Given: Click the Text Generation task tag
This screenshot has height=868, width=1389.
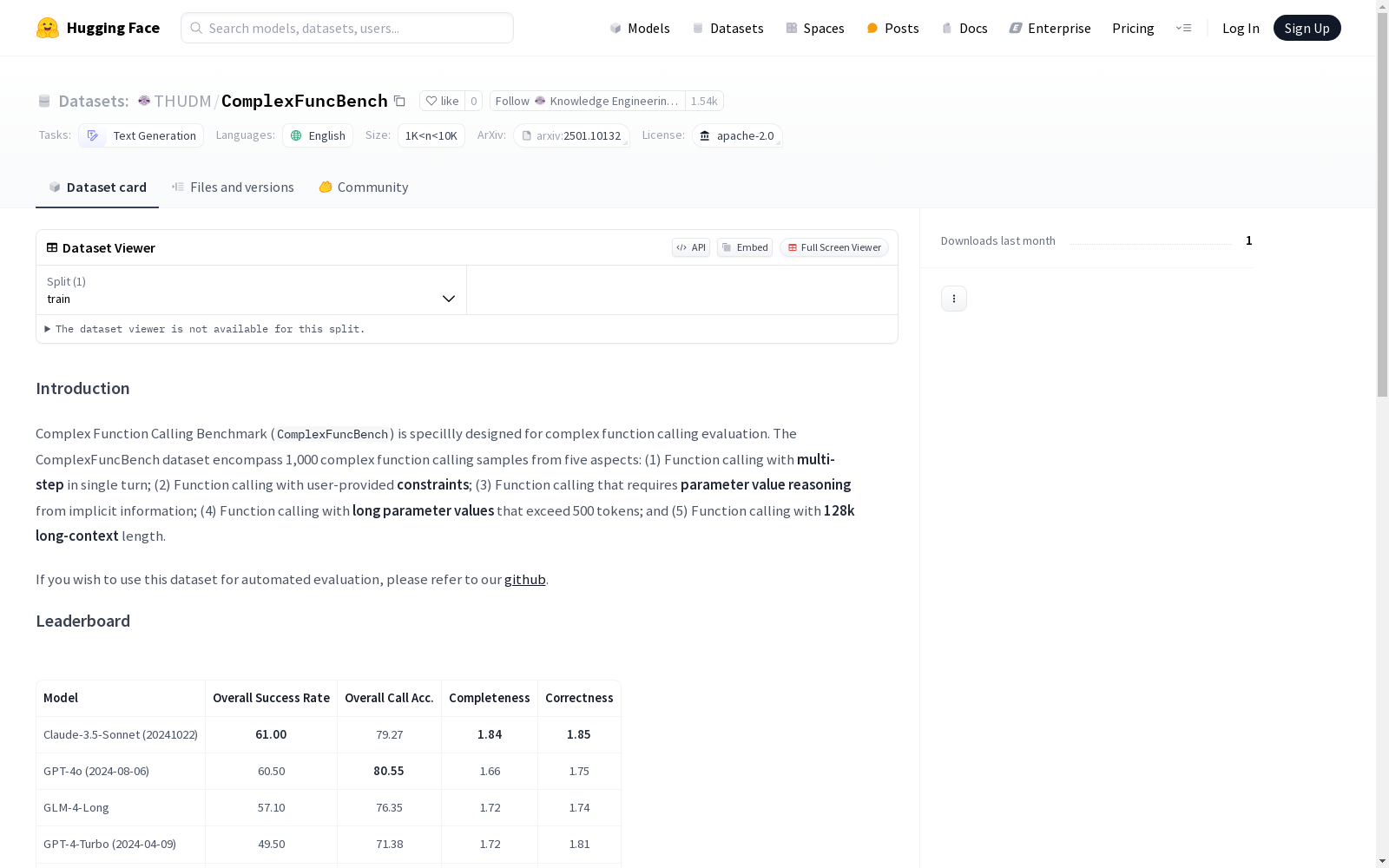Looking at the screenshot, I should click(x=141, y=135).
